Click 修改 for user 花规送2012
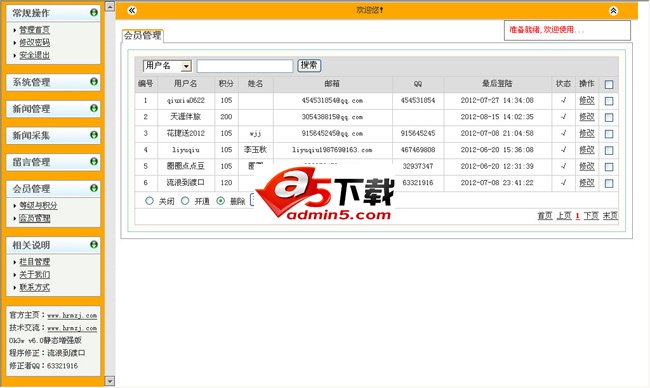 coord(587,133)
